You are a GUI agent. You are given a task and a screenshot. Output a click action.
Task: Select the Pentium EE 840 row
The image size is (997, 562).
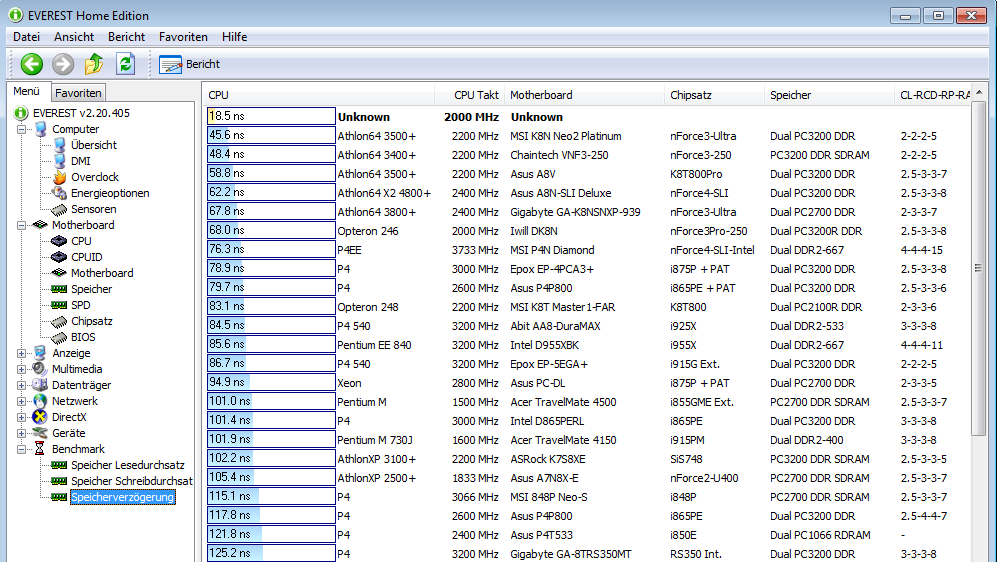(x=588, y=345)
